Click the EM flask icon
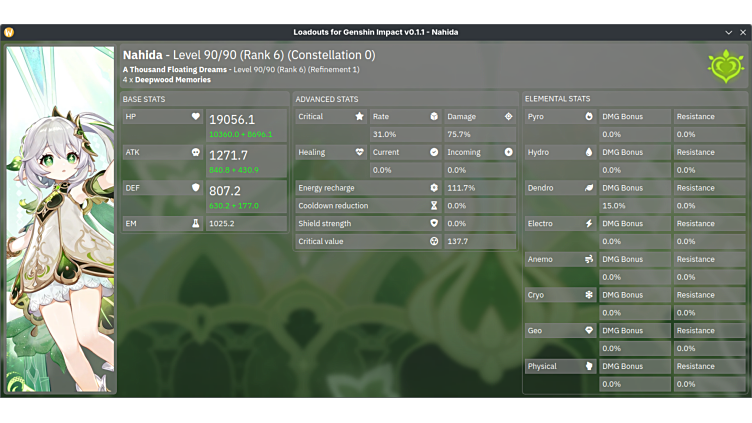Screen dimensions: 752x423 [x=196, y=224]
